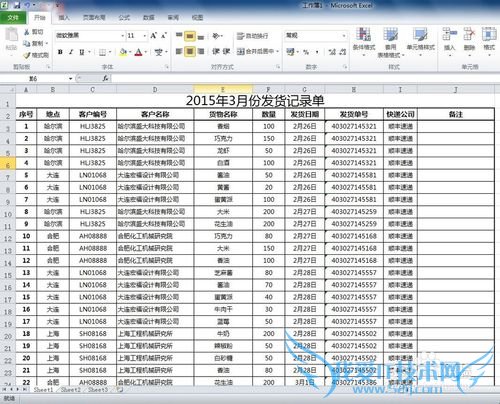Click increase decimal icon

click(x=332, y=52)
